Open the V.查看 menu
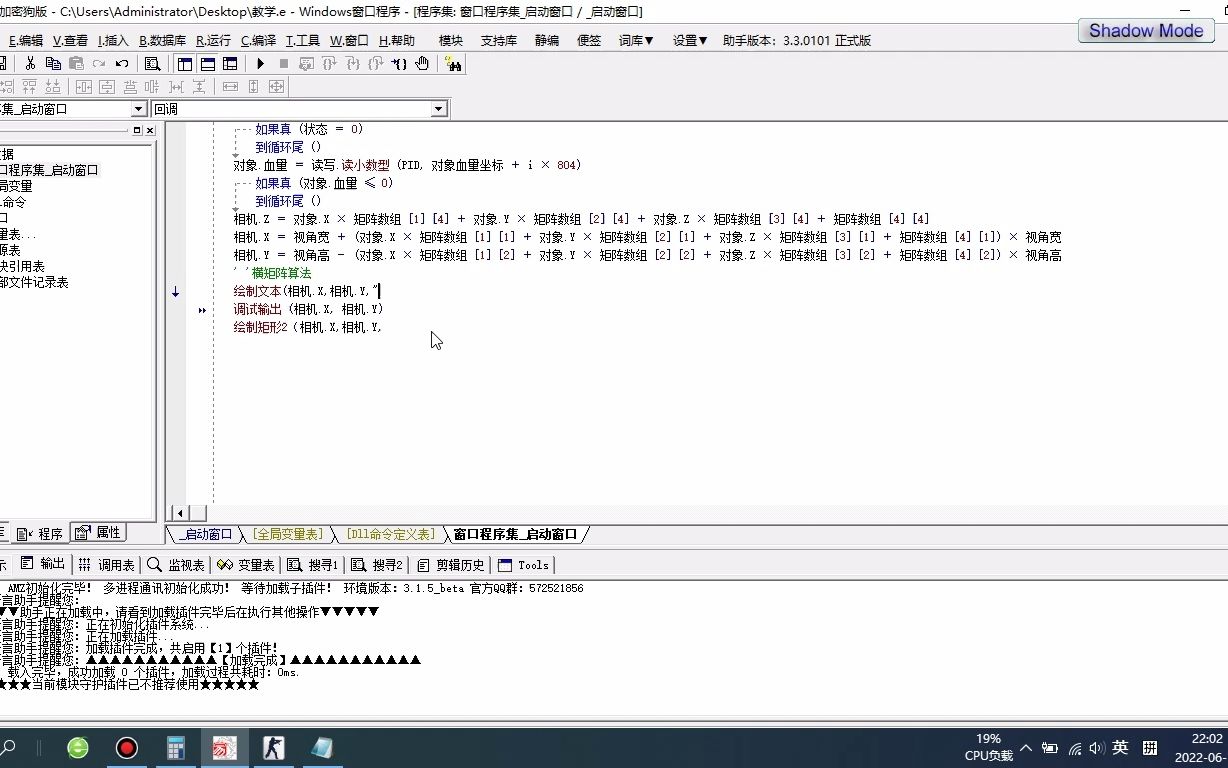The width and height of the screenshot is (1228, 768). tap(70, 41)
